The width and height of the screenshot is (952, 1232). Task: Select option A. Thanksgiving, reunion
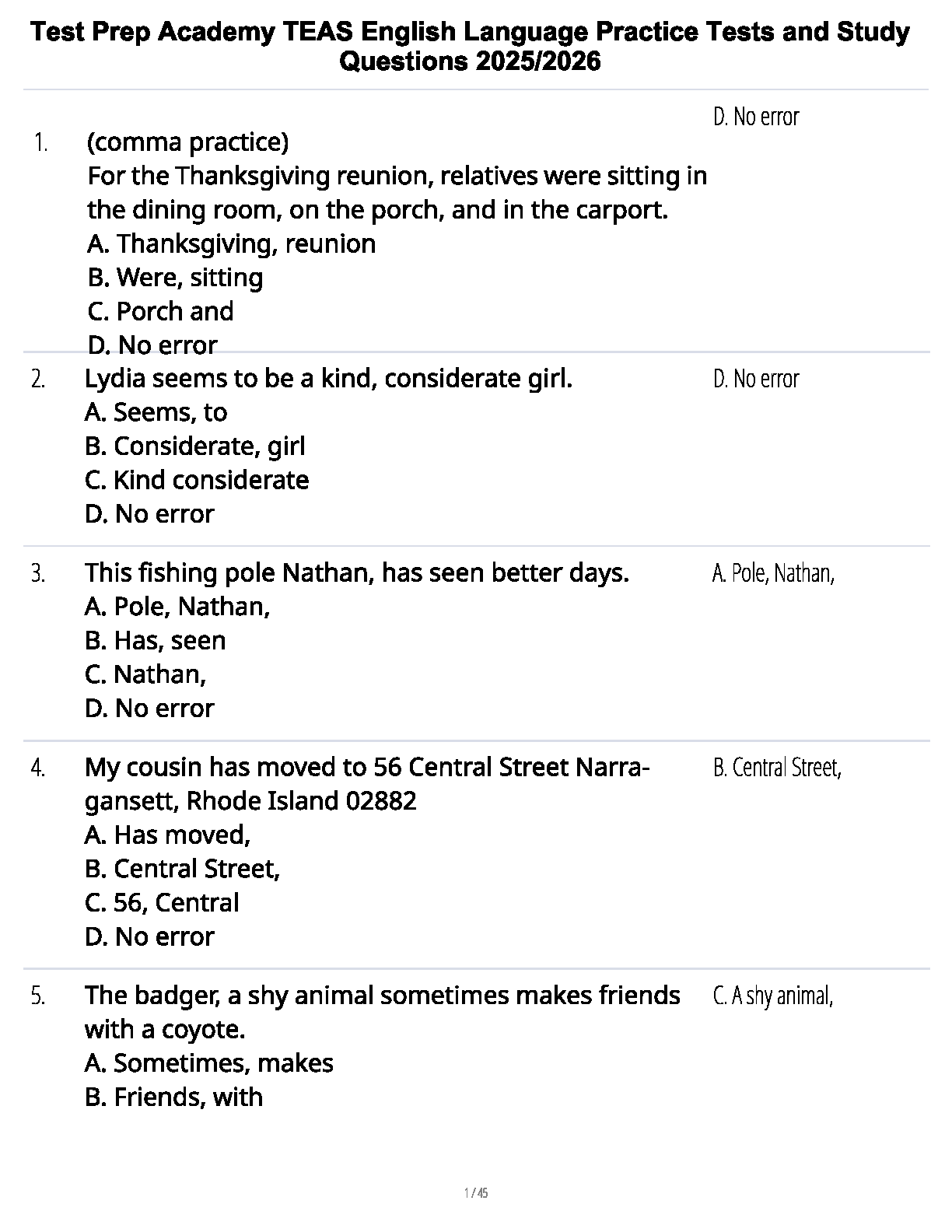point(231,244)
